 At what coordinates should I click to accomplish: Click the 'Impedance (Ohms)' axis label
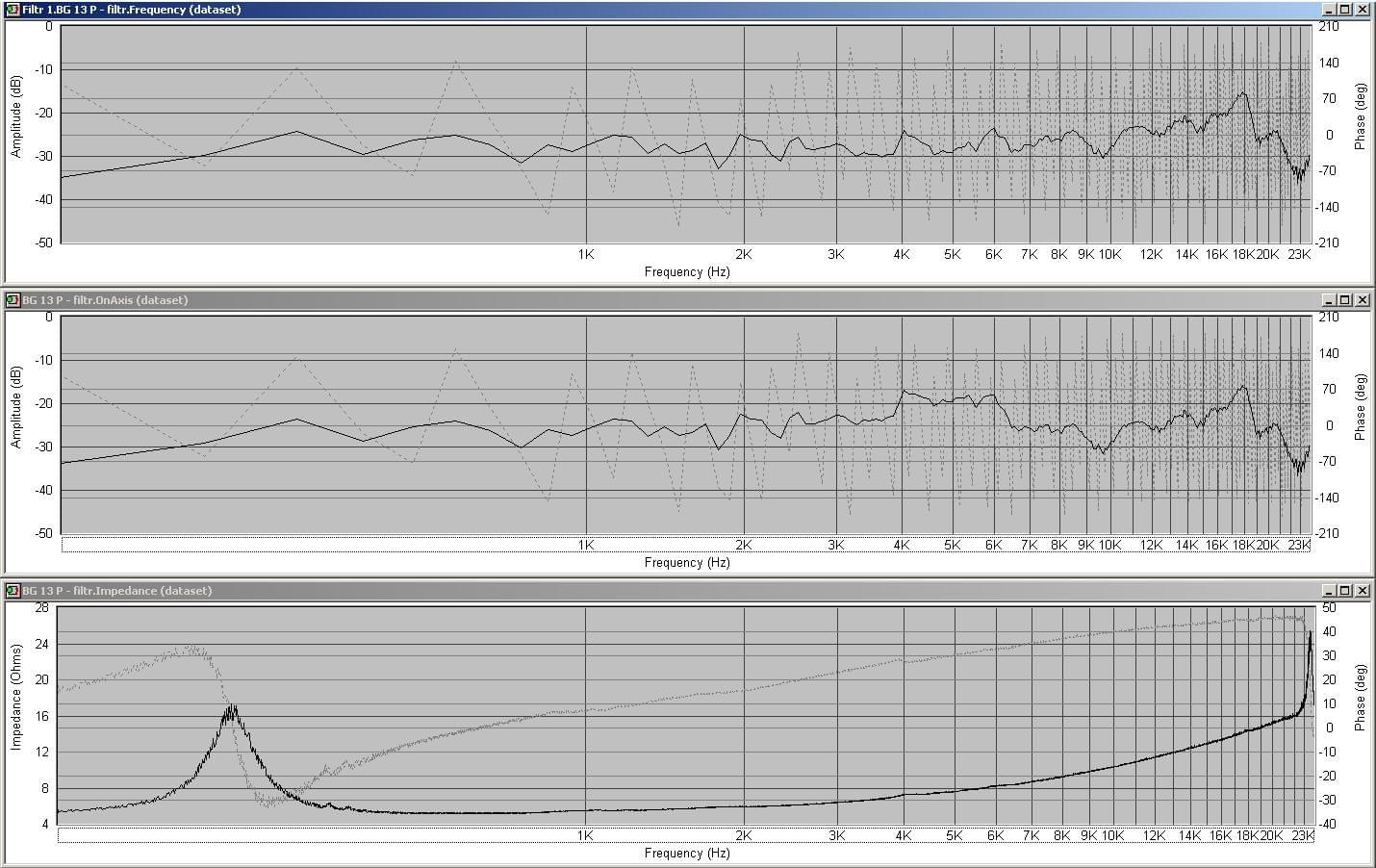(16, 697)
